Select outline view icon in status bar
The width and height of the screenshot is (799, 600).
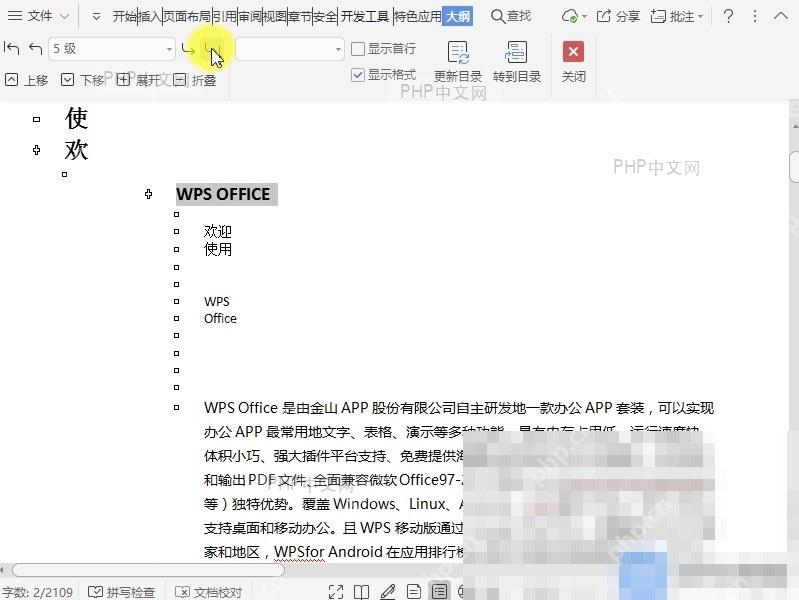(x=439, y=591)
